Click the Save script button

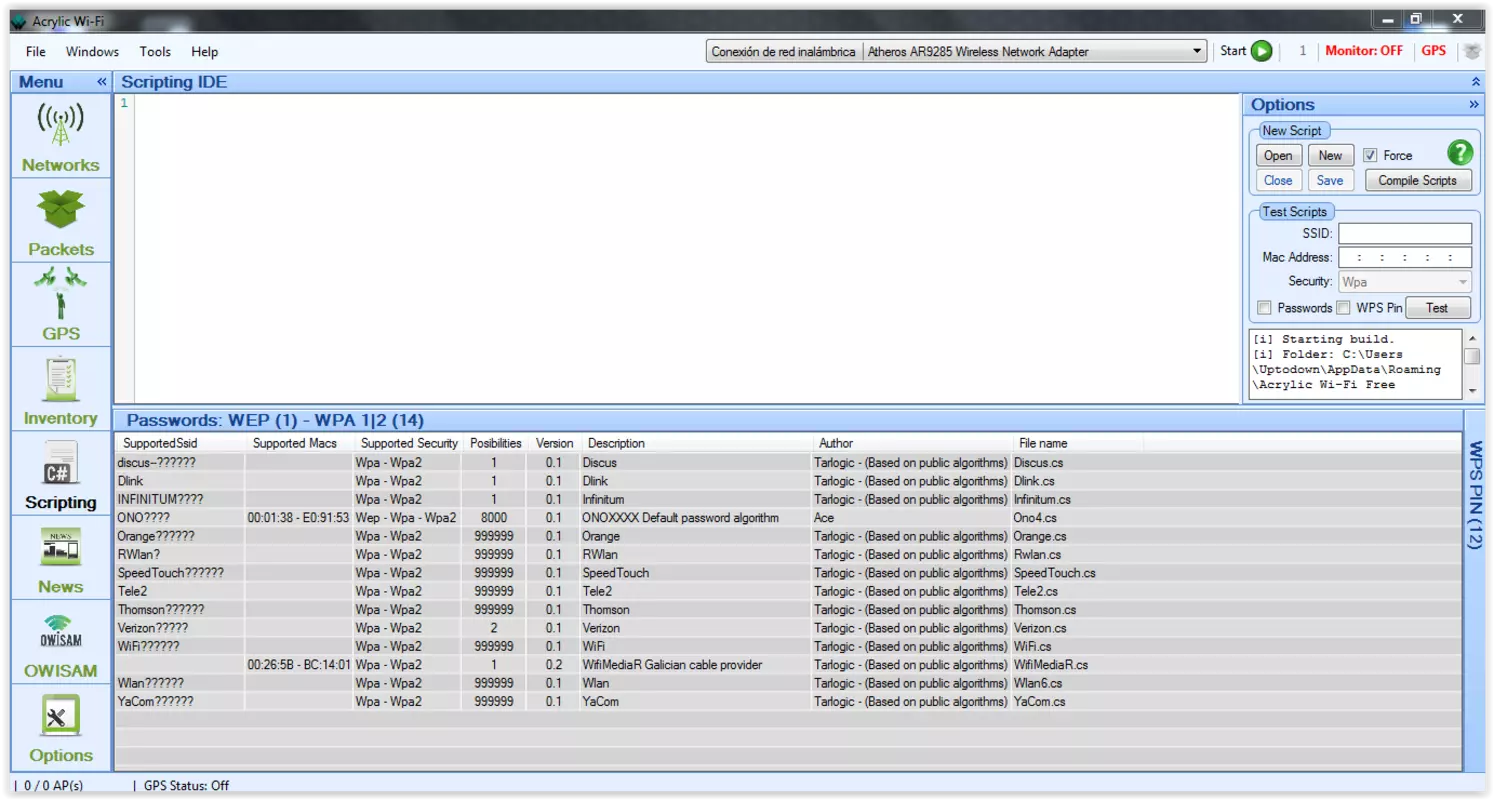(x=1330, y=180)
